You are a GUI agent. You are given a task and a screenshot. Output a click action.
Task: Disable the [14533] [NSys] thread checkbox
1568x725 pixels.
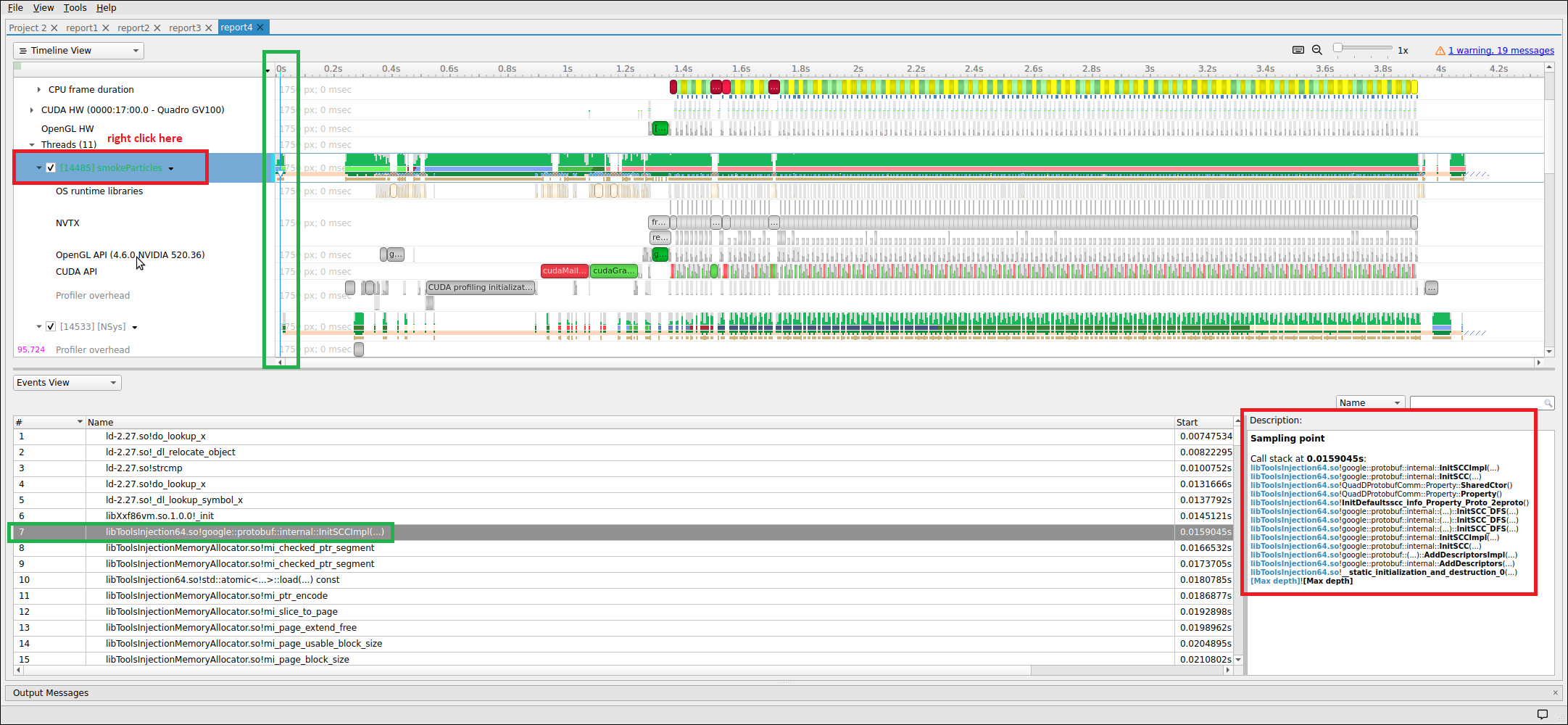(x=51, y=326)
